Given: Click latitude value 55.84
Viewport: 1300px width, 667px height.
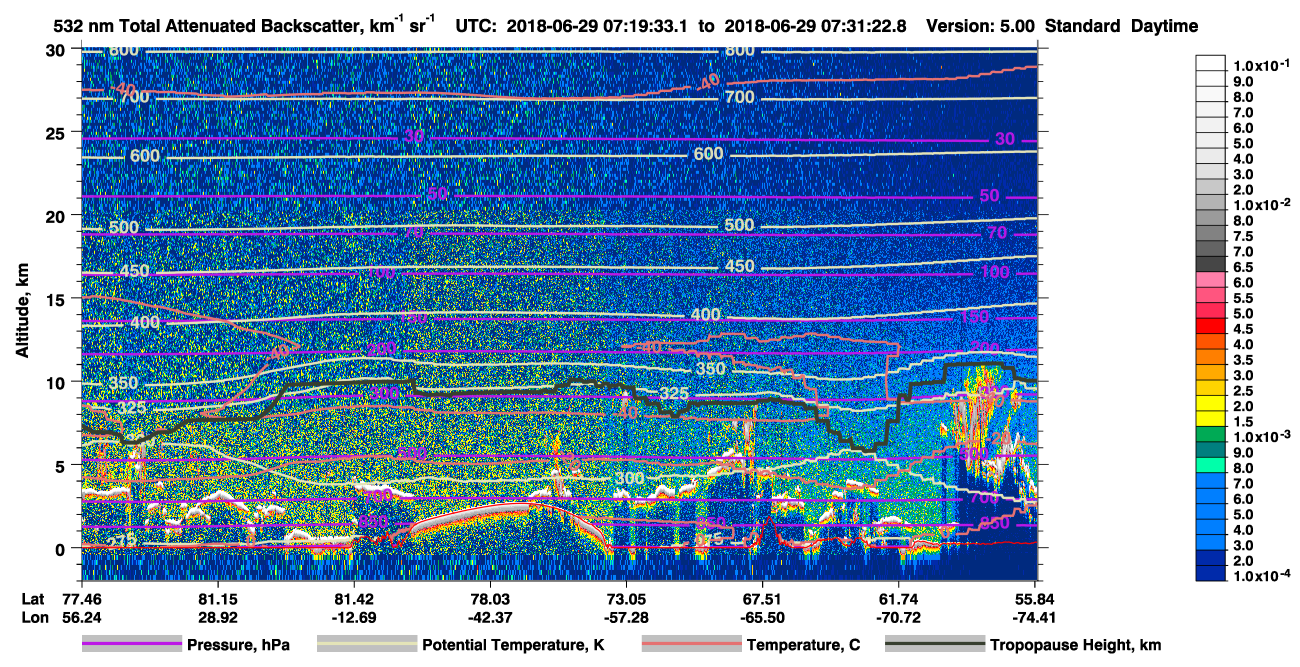Looking at the screenshot, I should (x=1034, y=597).
